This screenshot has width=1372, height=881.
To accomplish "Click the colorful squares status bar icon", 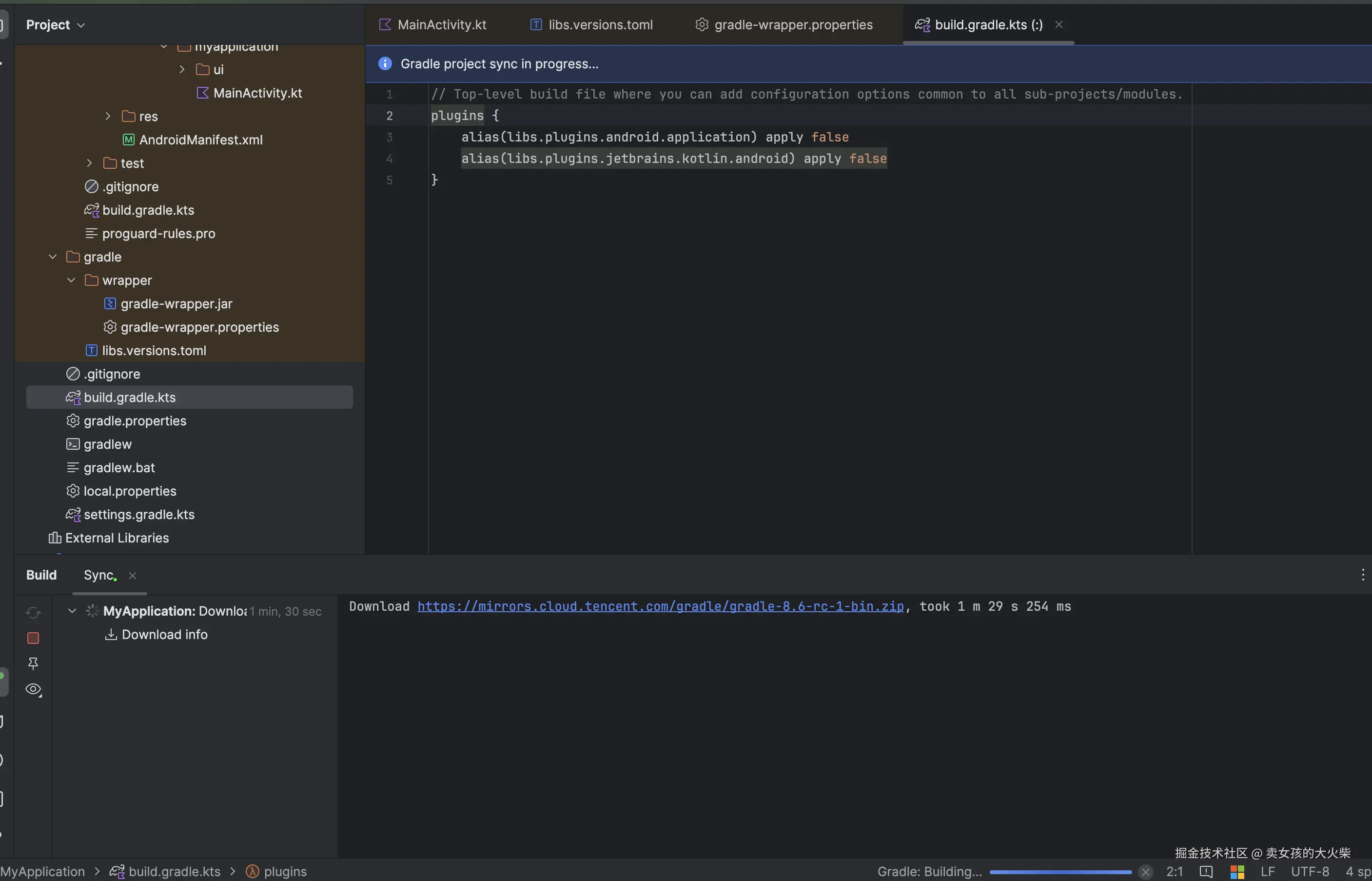I will tap(1237, 872).
